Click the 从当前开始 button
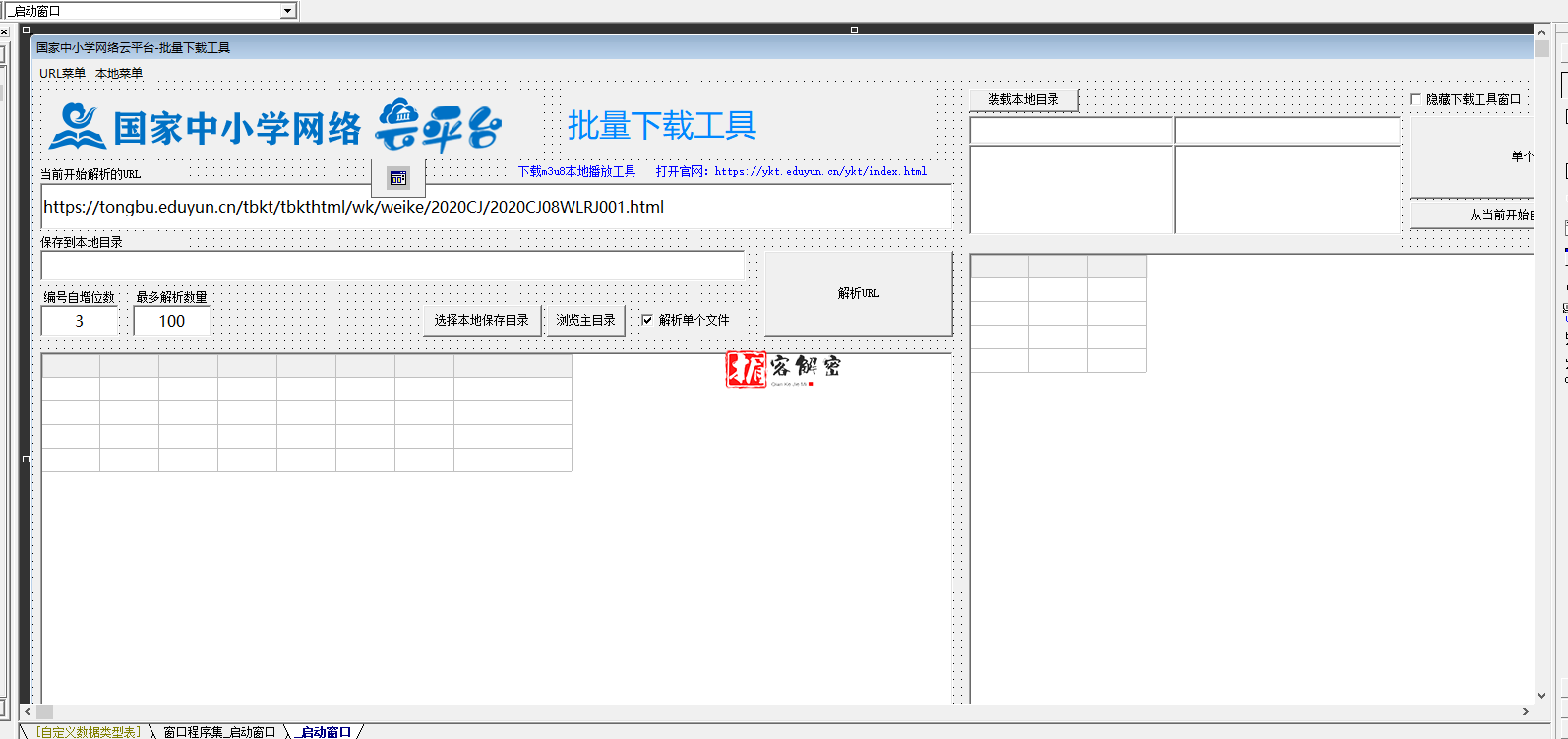 [1472, 215]
